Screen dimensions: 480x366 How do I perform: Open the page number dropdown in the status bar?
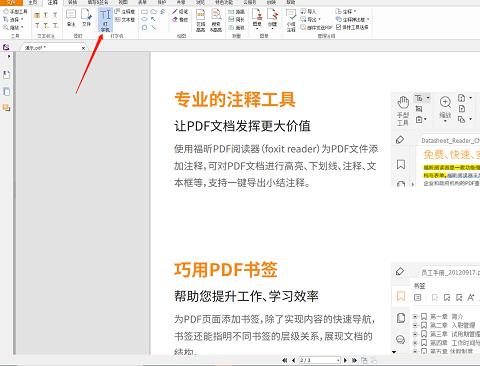point(338,360)
